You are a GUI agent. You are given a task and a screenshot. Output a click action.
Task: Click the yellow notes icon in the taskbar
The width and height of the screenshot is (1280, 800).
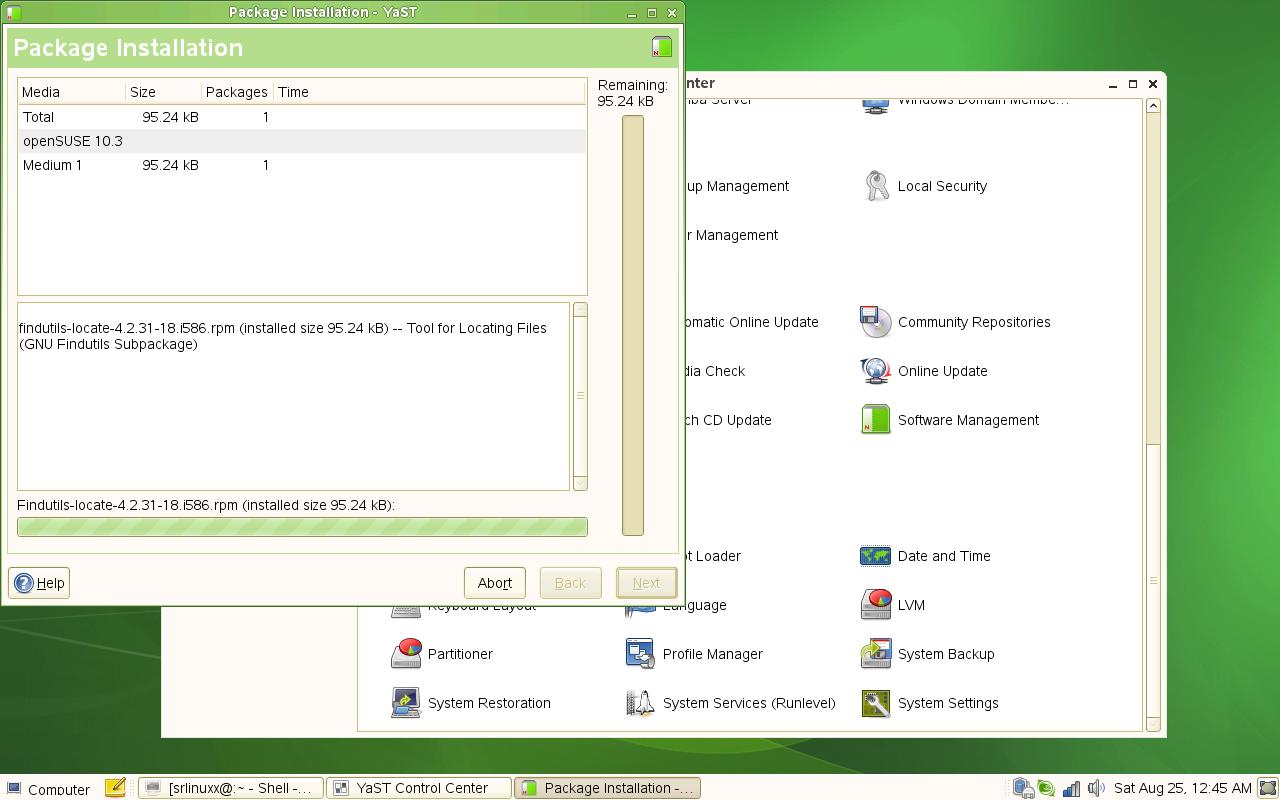115,788
